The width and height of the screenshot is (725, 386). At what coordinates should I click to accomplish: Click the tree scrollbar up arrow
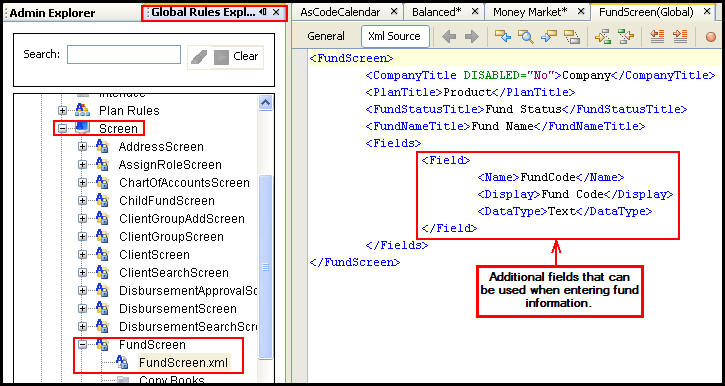pyautogui.click(x=265, y=102)
